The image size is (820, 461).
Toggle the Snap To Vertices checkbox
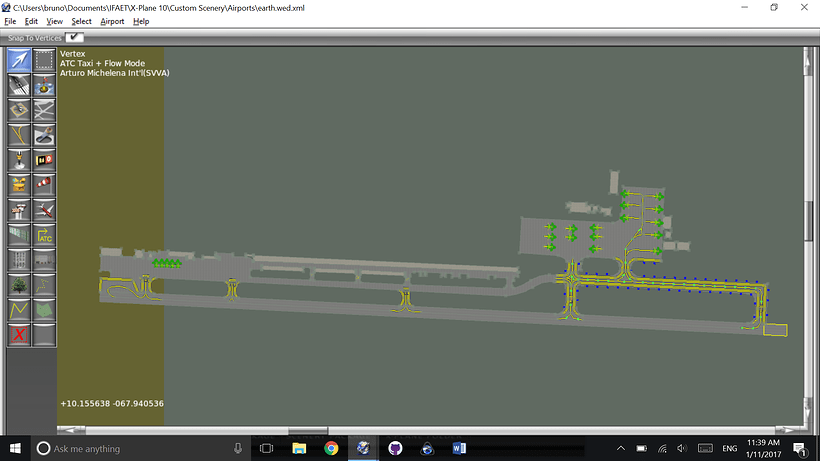74,37
